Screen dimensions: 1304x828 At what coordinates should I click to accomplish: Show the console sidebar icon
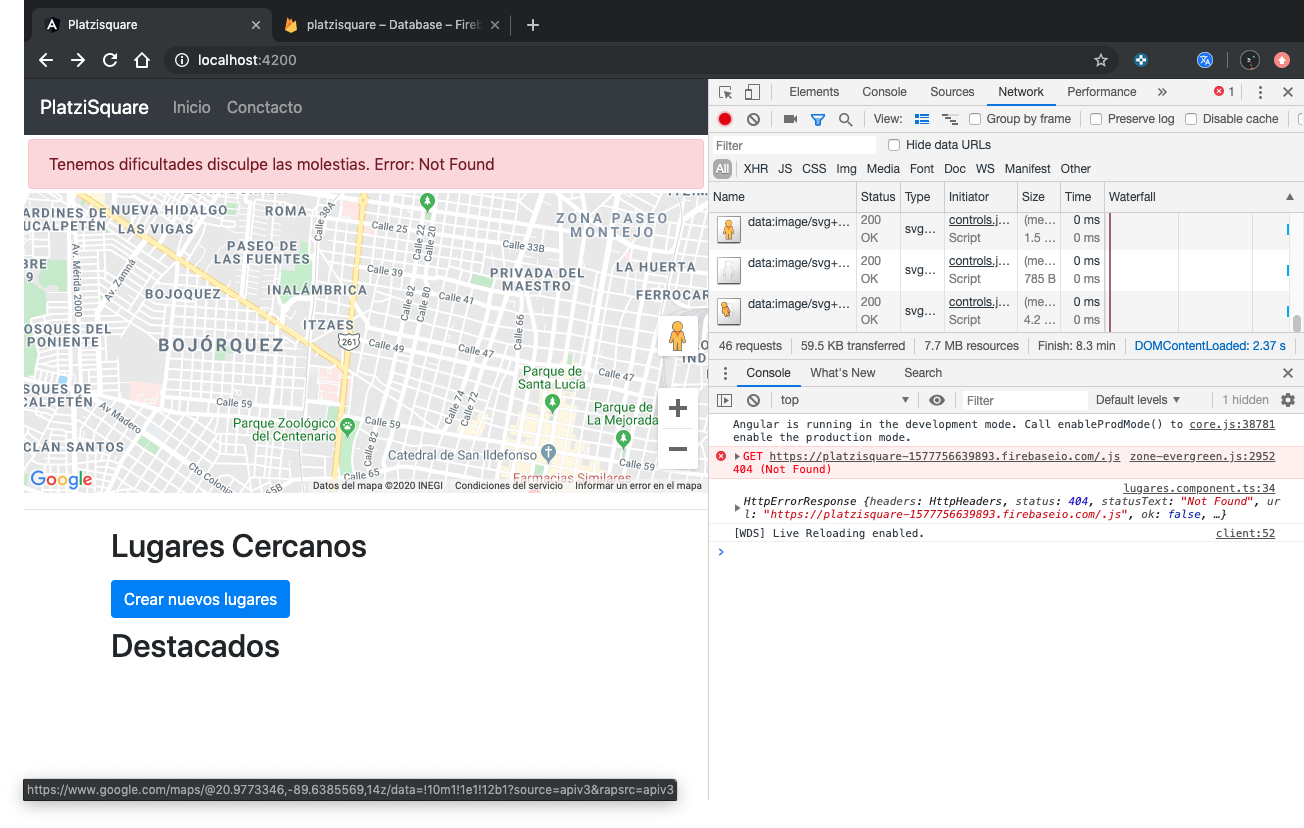click(x=725, y=400)
